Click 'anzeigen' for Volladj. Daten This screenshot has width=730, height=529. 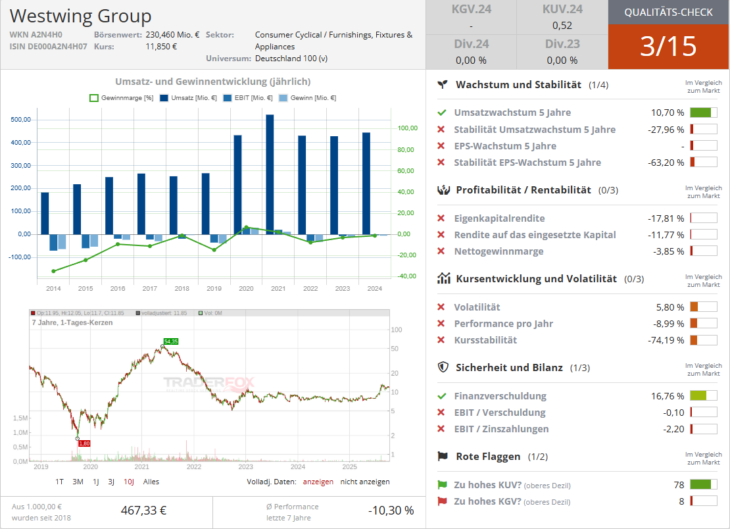point(318,480)
